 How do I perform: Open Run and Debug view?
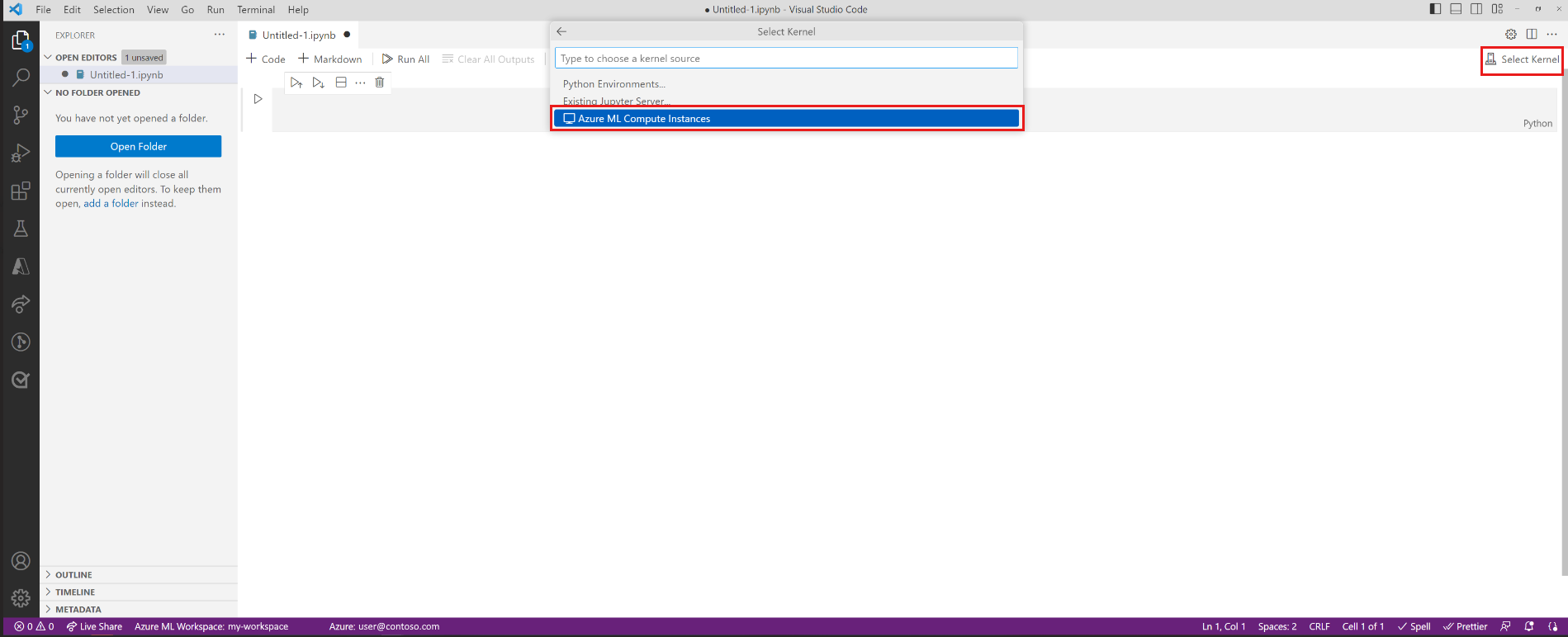coord(21,153)
